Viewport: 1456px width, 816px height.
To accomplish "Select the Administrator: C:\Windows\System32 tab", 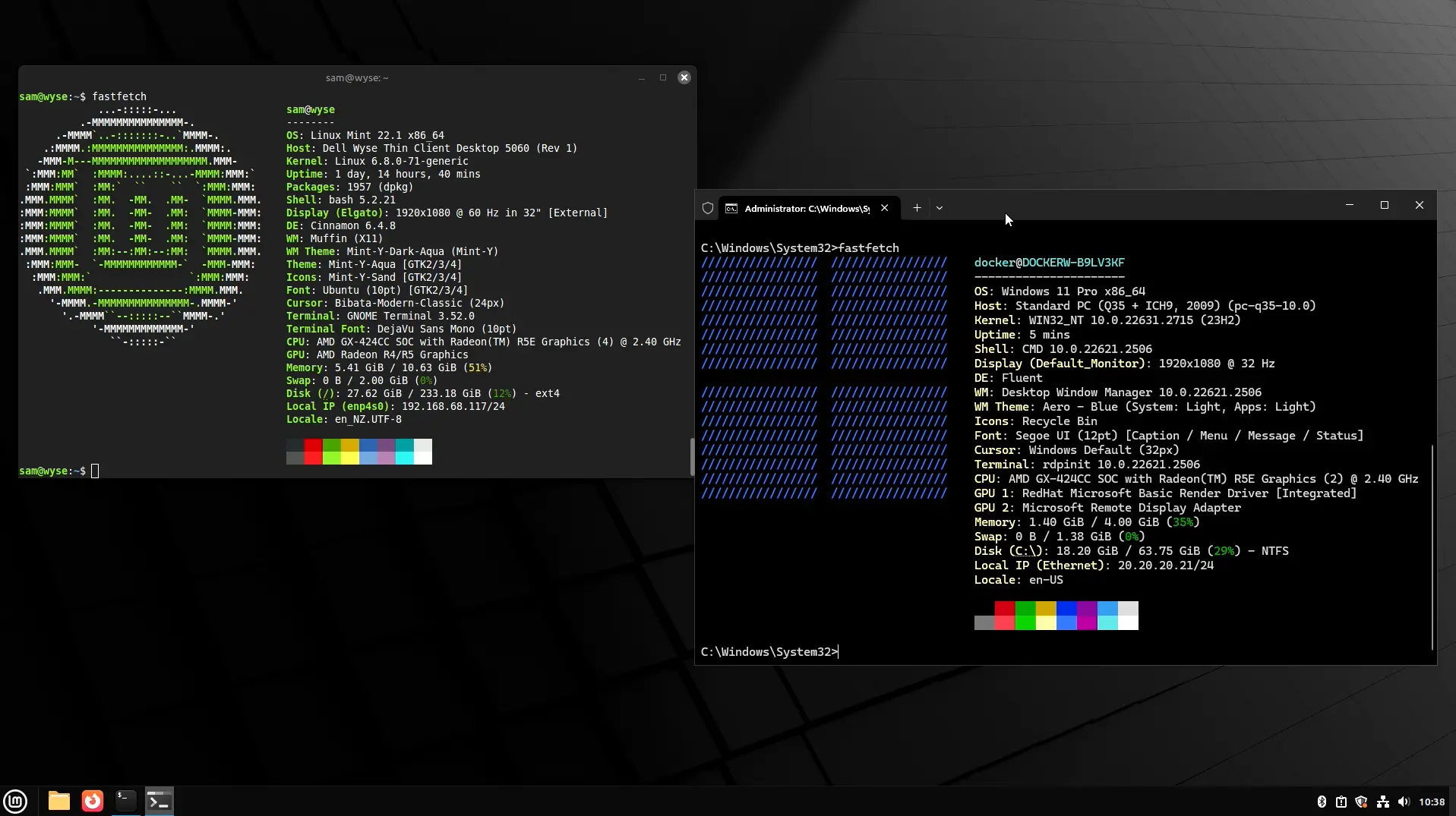I will pos(805,208).
